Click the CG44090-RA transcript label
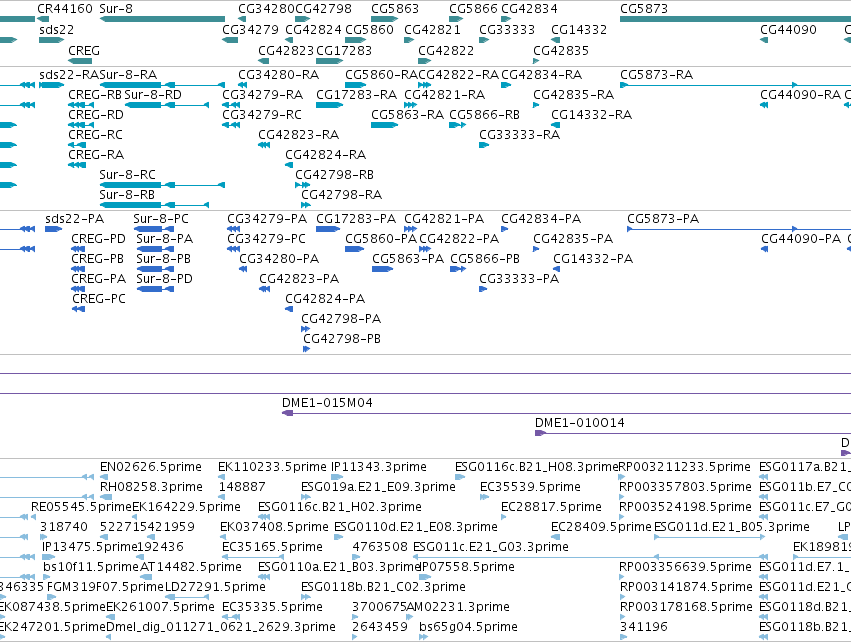The height and width of the screenshot is (642, 851). click(801, 94)
